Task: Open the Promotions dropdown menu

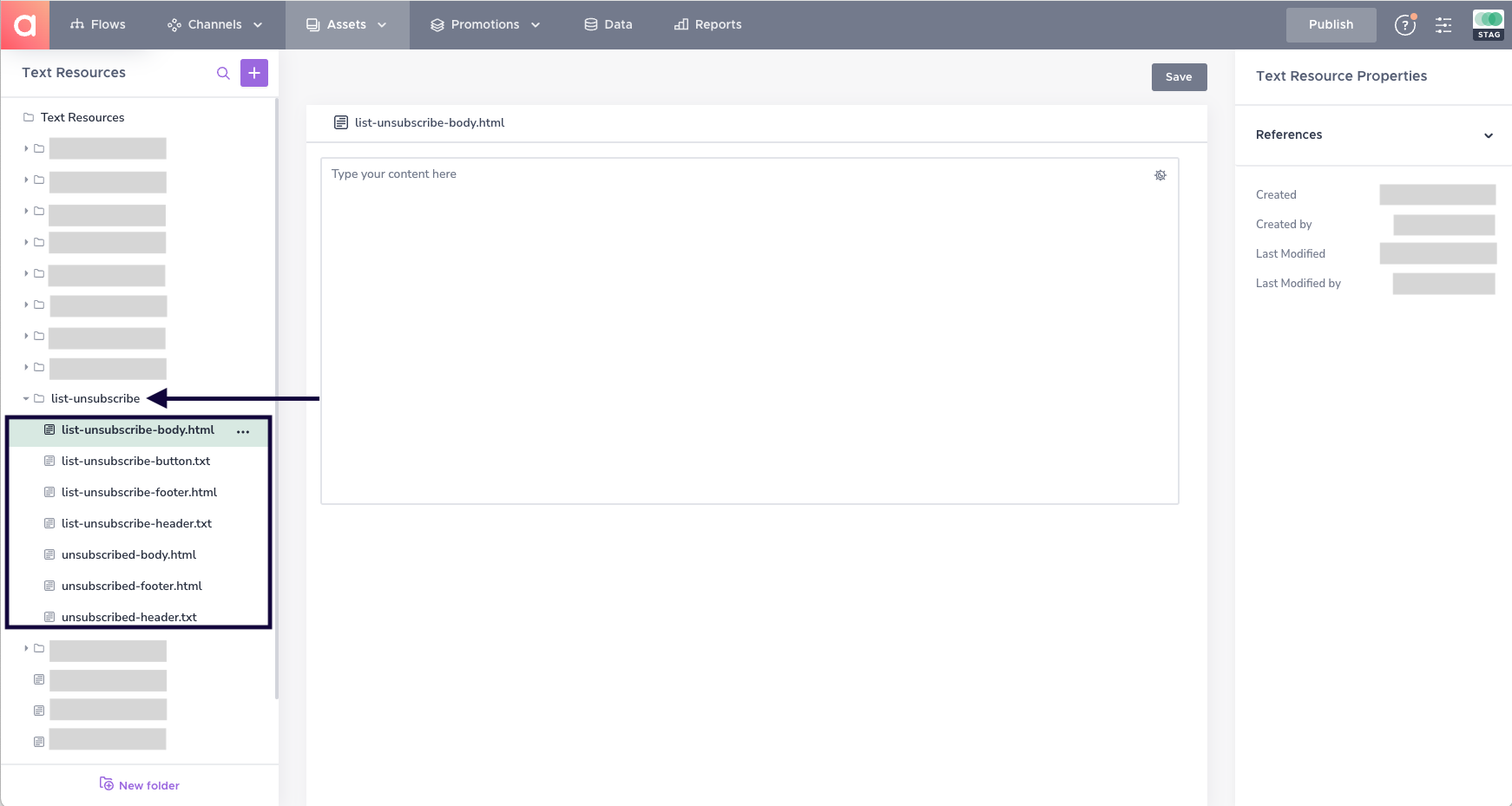Action: (x=485, y=24)
